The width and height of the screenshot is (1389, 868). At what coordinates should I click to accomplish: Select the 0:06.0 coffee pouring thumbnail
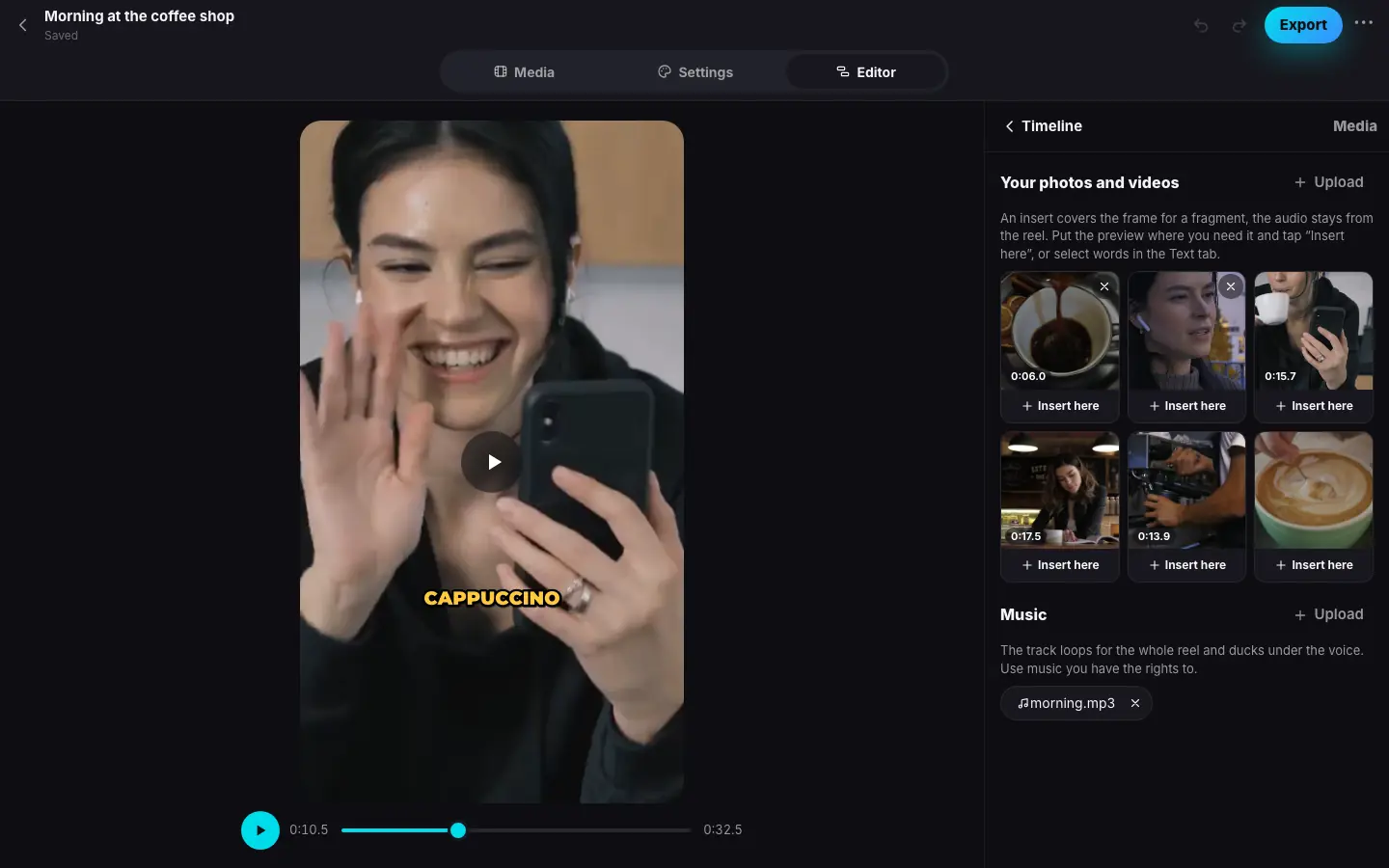click(1059, 331)
